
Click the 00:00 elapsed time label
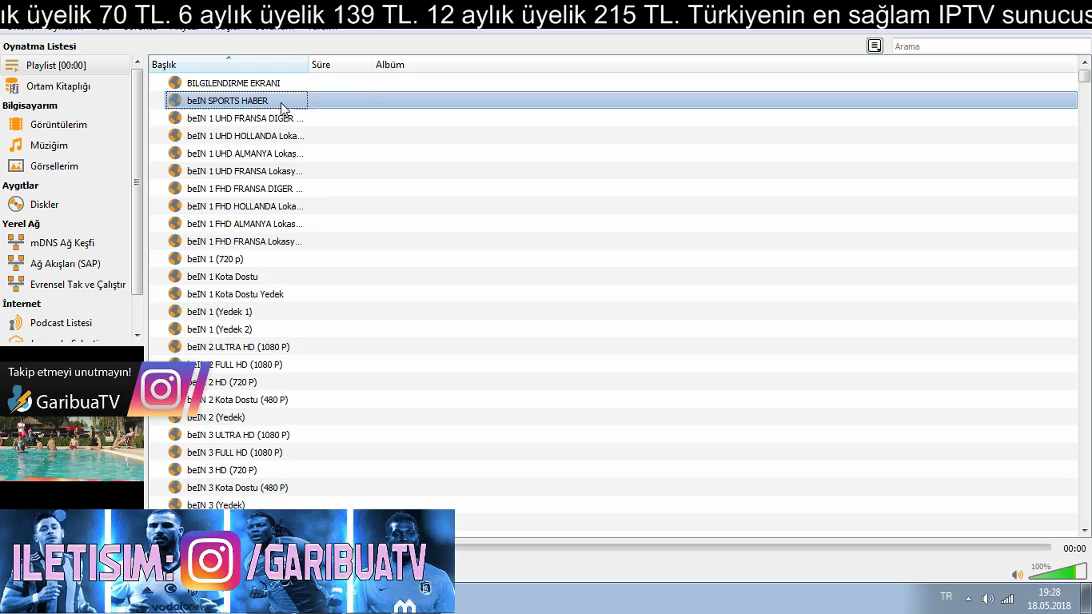pos(1074,549)
